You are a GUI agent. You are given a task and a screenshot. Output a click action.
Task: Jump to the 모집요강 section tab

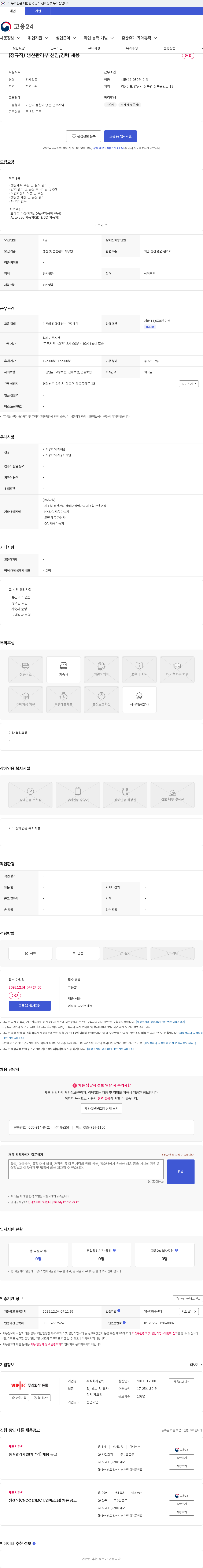click(x=19, y=48)
